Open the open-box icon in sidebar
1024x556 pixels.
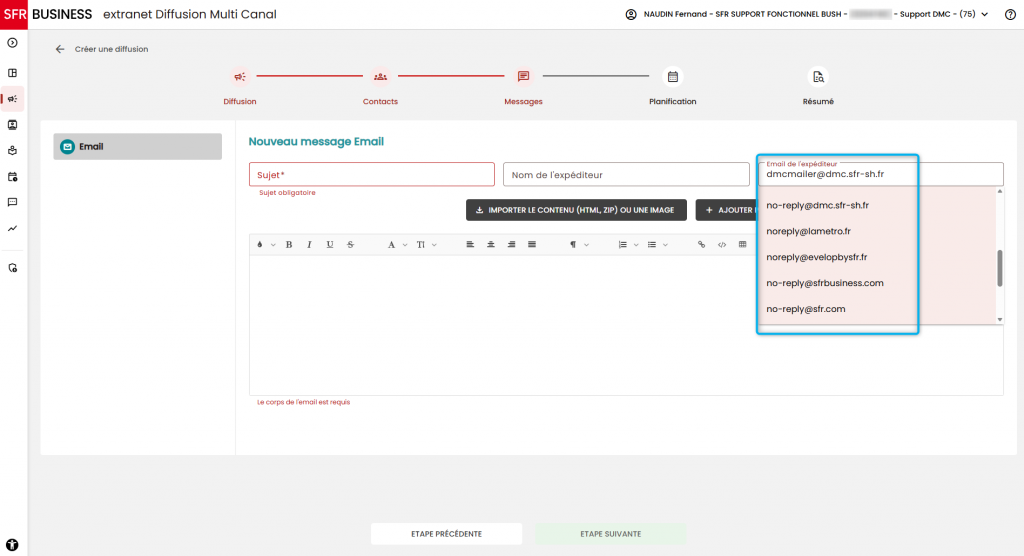(12, 151)
